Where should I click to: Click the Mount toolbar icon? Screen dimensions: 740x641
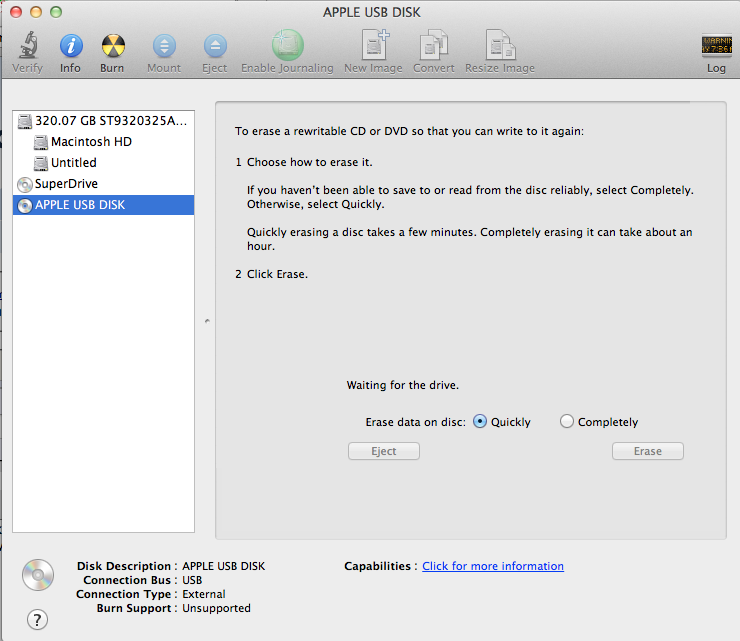[164, 46]
